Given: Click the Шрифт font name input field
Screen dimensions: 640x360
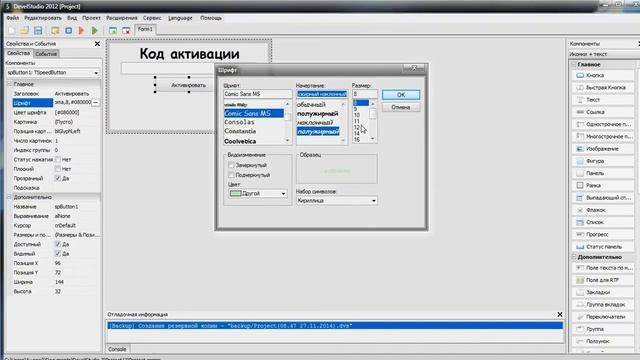Looking at the screenshot, I should (258, 94).
